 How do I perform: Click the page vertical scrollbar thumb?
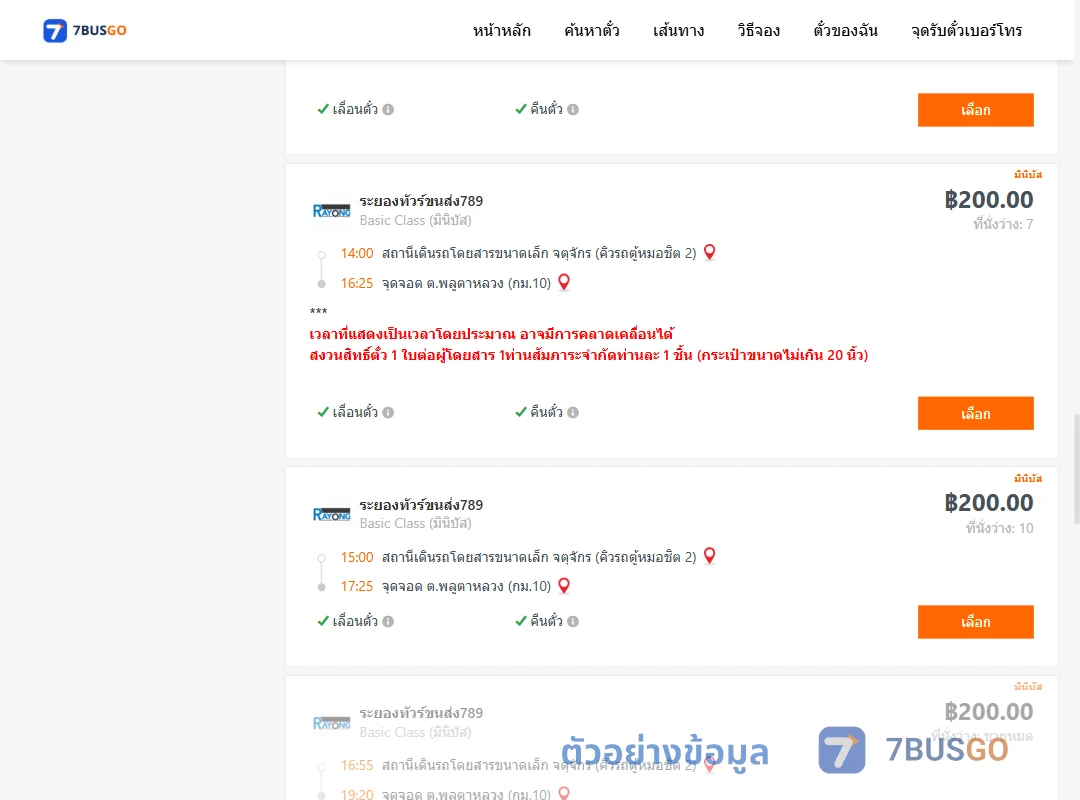(x=1077, y=469)
